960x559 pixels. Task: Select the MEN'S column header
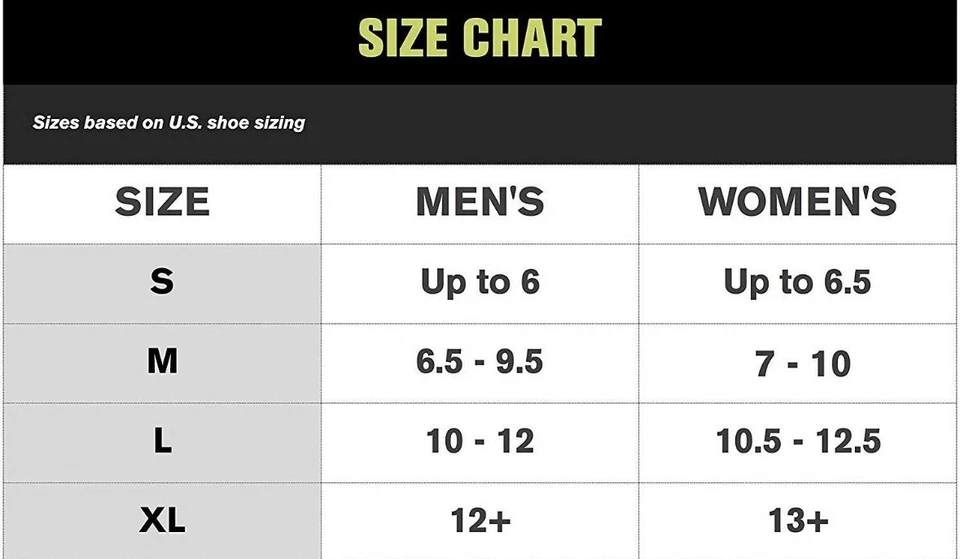(480, 203)
